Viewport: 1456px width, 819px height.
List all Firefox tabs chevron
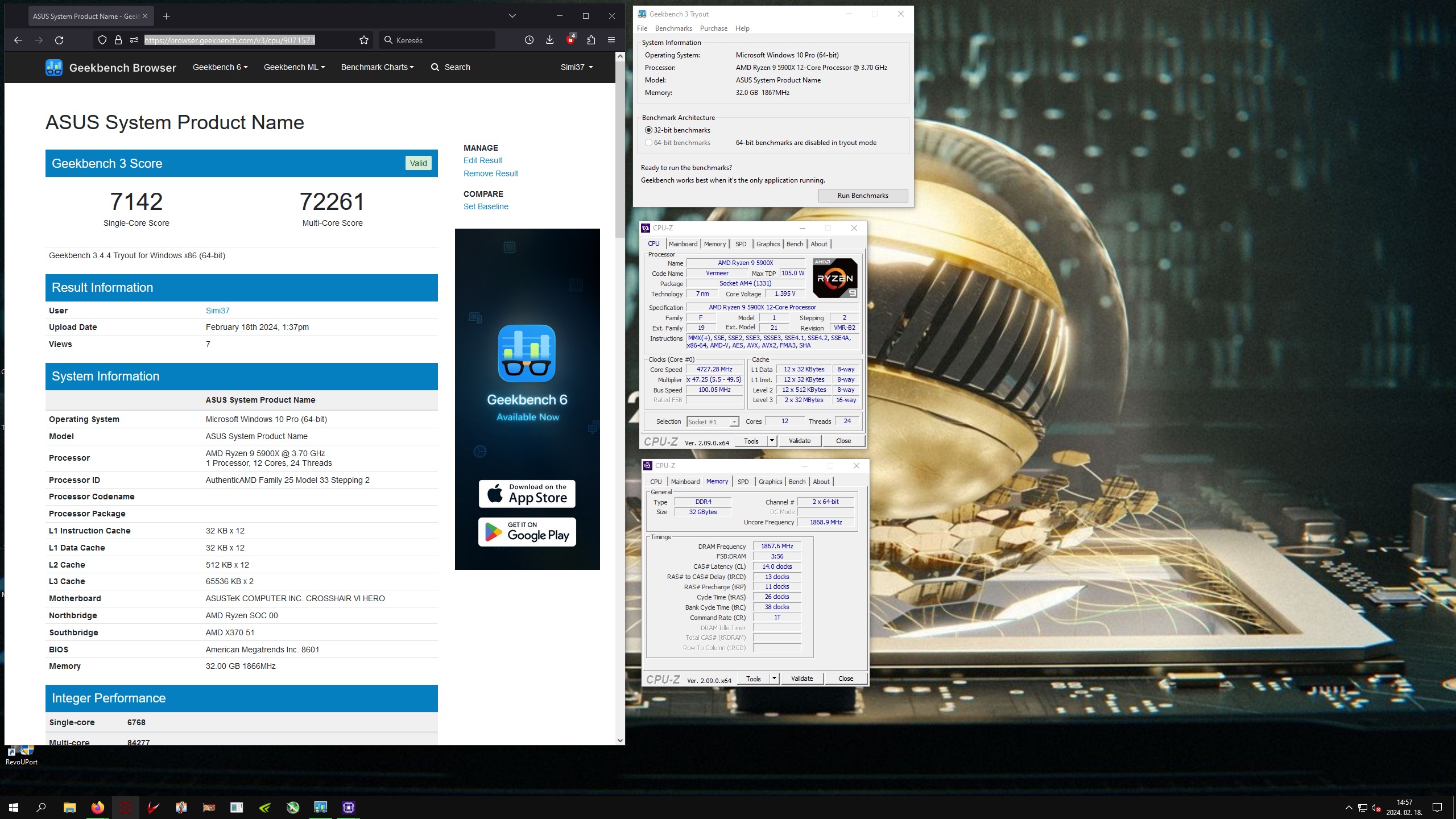pyautogui.click(x=512, y=16)
